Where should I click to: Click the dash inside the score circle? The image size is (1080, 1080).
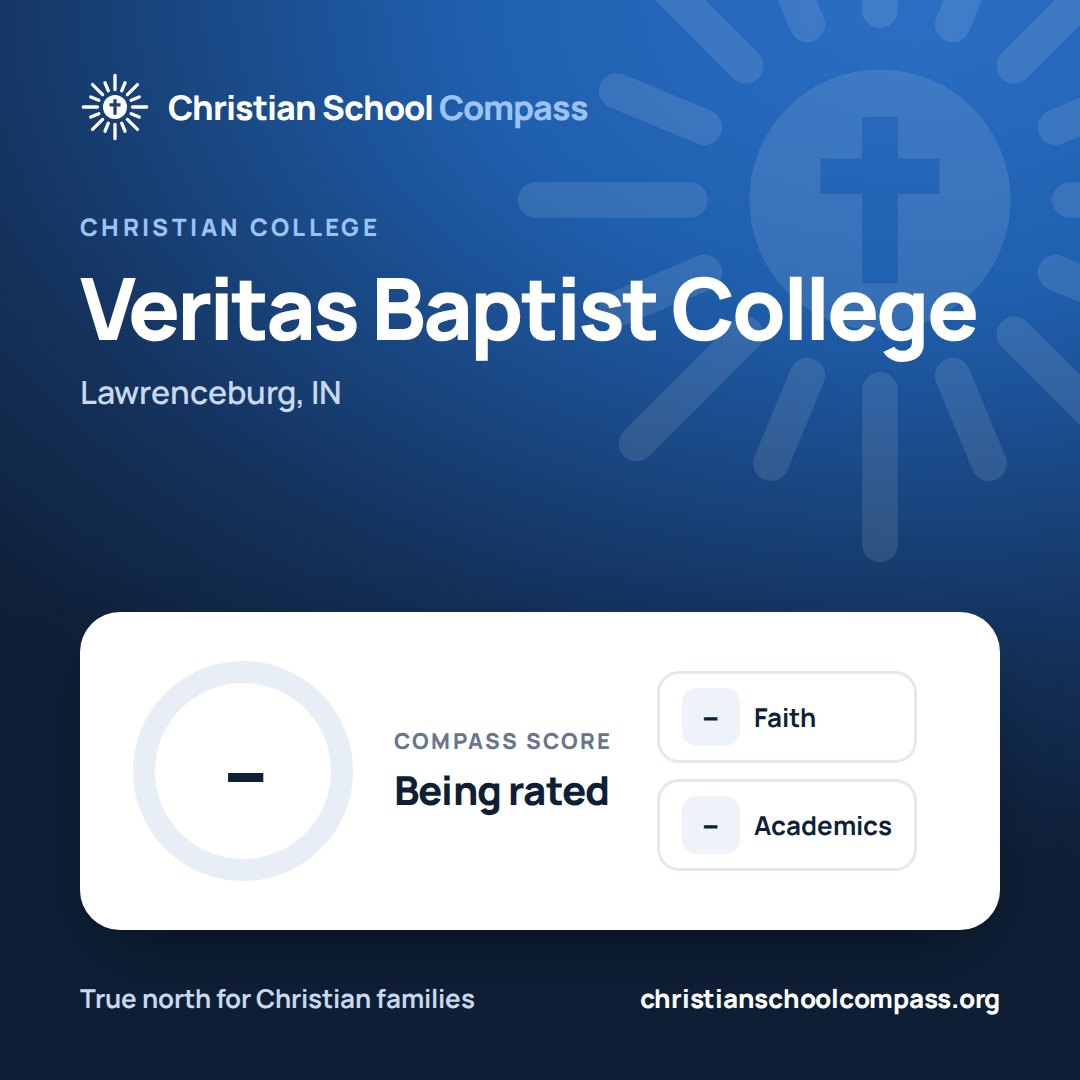pos(246,778)
